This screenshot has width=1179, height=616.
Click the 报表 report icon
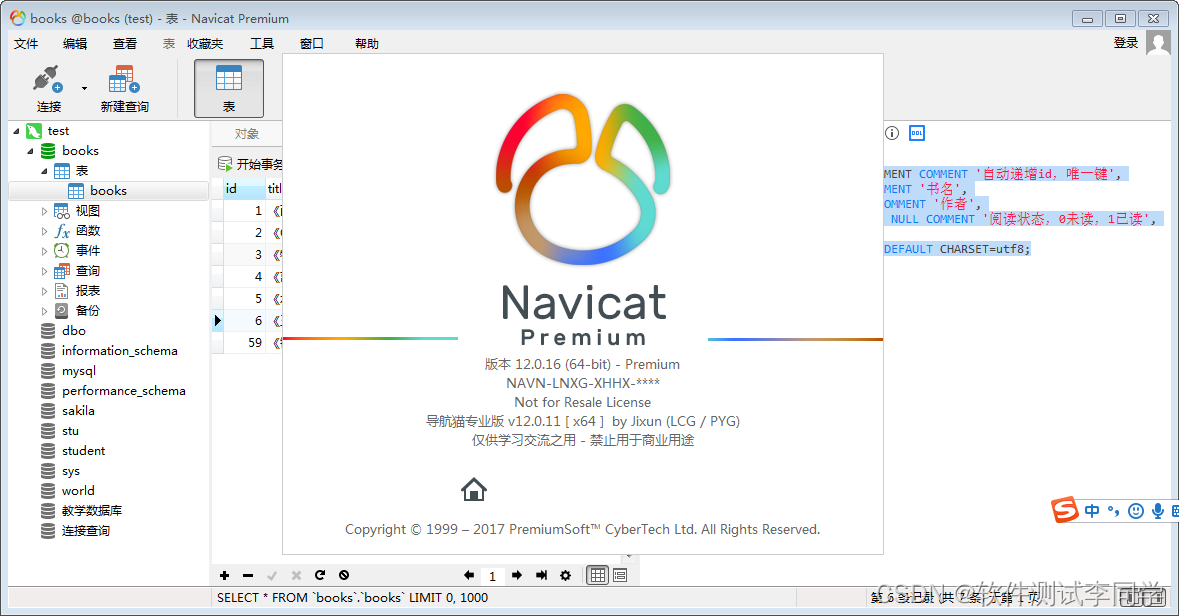(x=62, y=290)
